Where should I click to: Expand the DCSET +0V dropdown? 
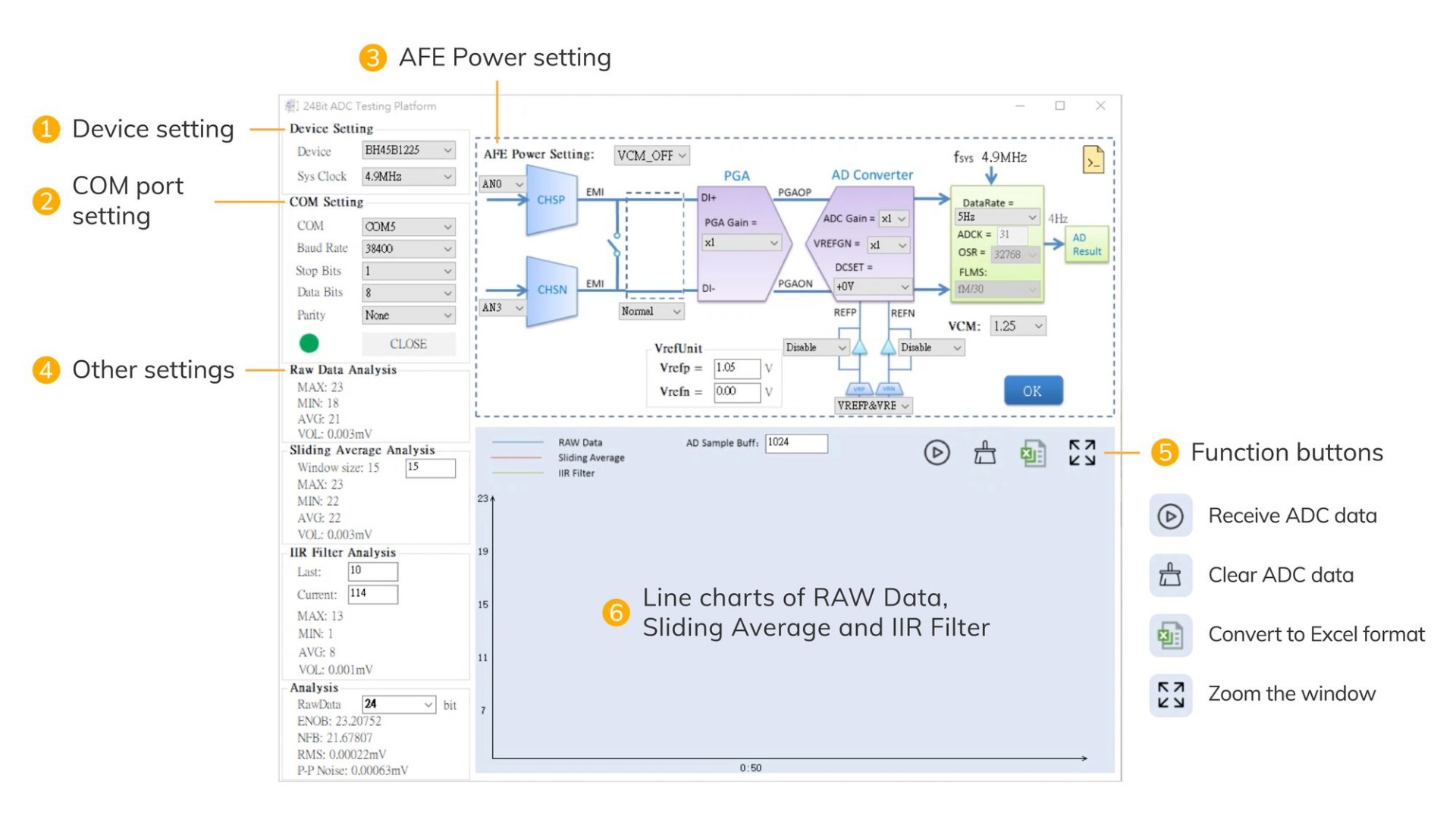click(871, 287)
